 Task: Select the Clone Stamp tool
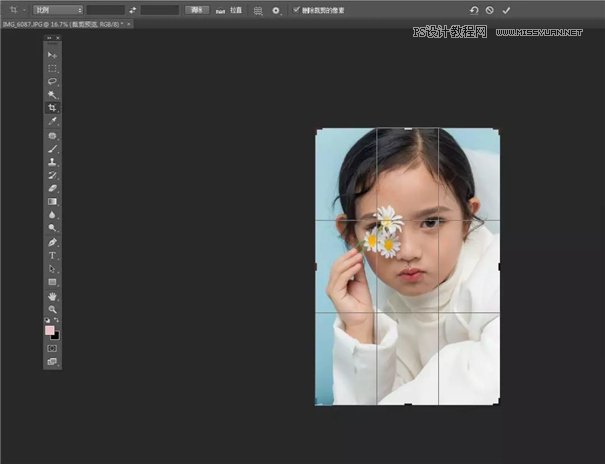pyautogui.click(x=52, y=161)
